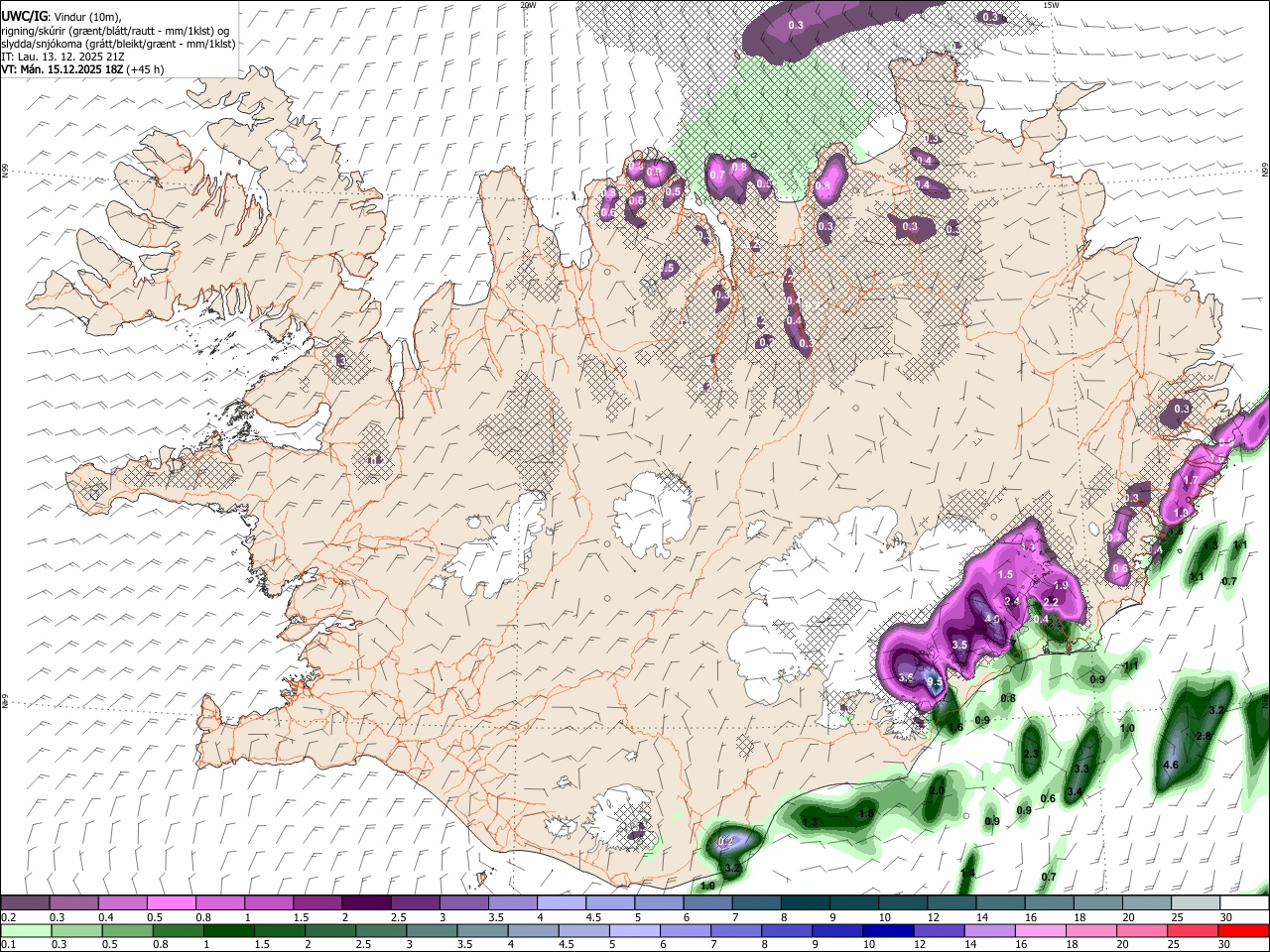Image resolution: width=1270 pixels, height=952 pixels.
Task: Click the 15W longitude label
Action: pos(1051,5)
